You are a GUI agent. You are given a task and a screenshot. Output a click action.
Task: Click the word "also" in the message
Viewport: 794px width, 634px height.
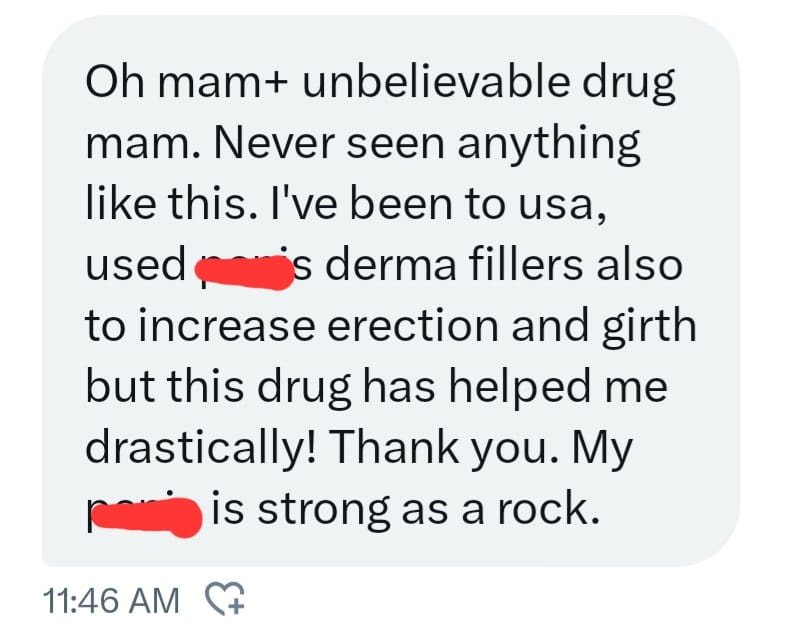[640, 264]
